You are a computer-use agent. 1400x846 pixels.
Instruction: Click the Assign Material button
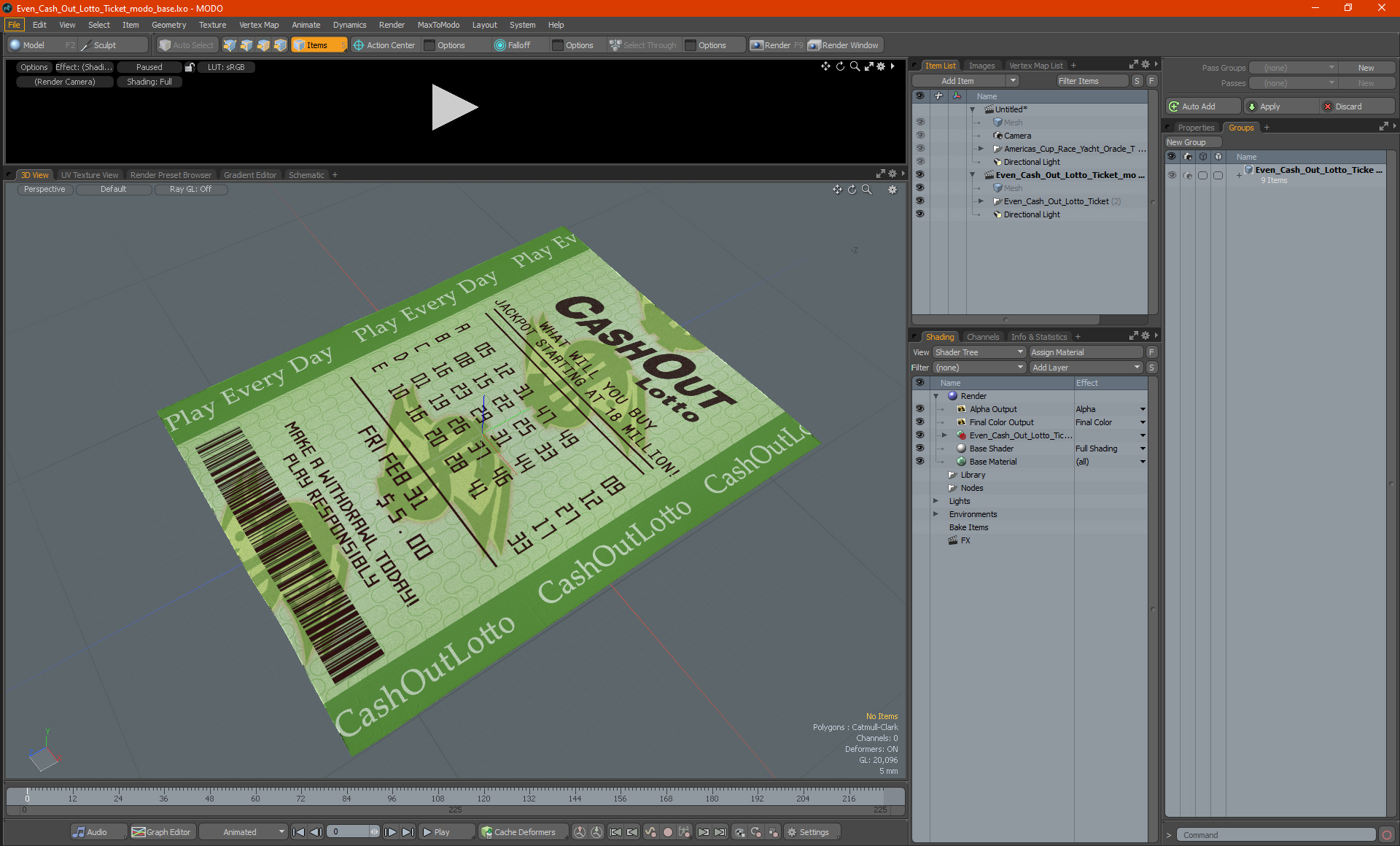1086,352
